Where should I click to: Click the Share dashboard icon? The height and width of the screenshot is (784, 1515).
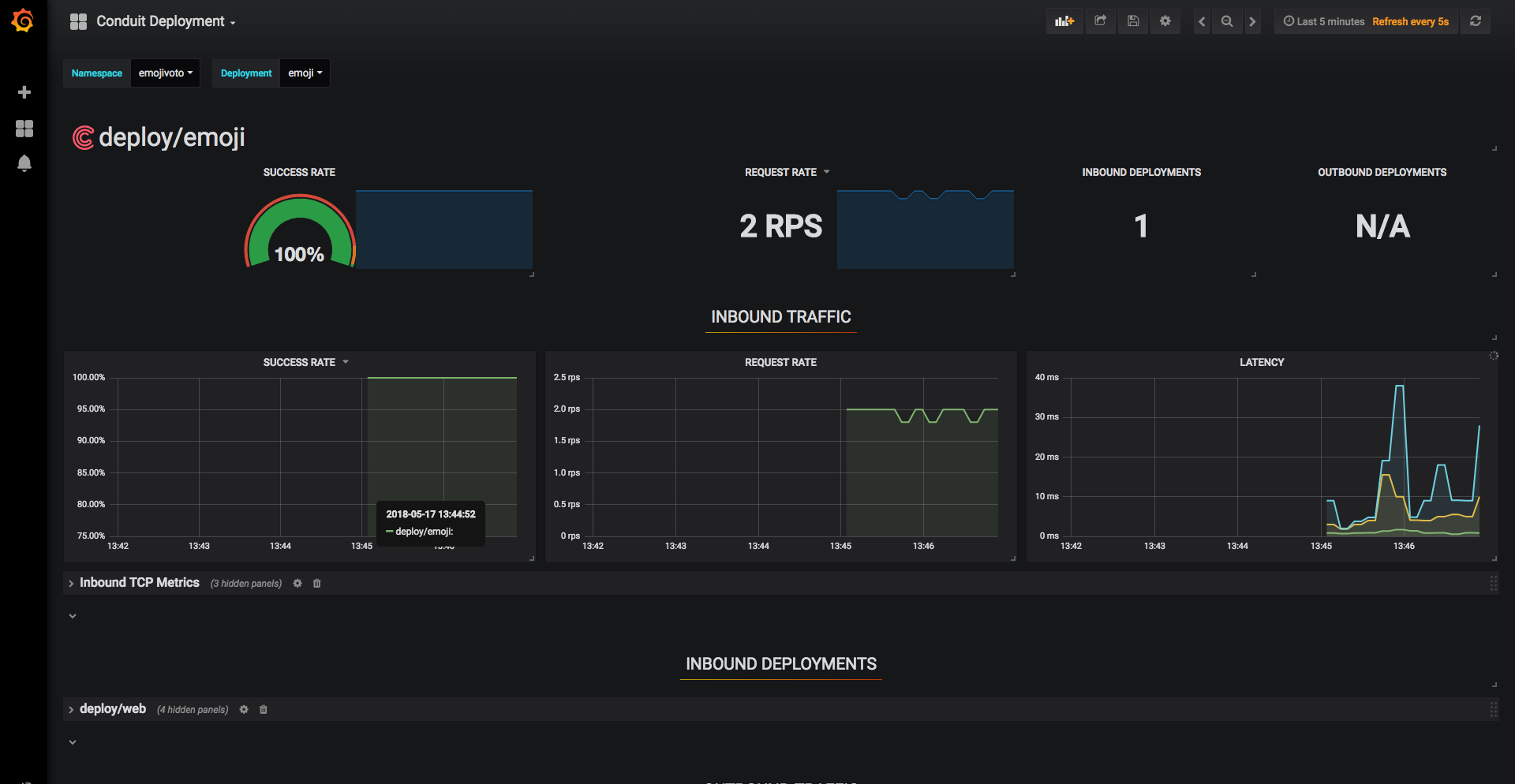click(x=1101, y=21)
